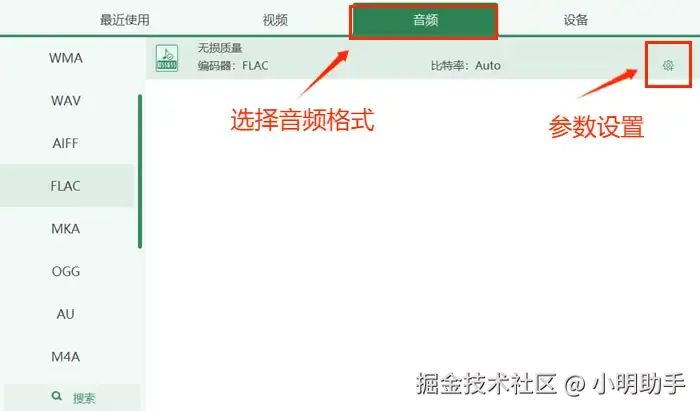Choose WAV format in sidebar
The image size is (700, 411).
[66, 101]
